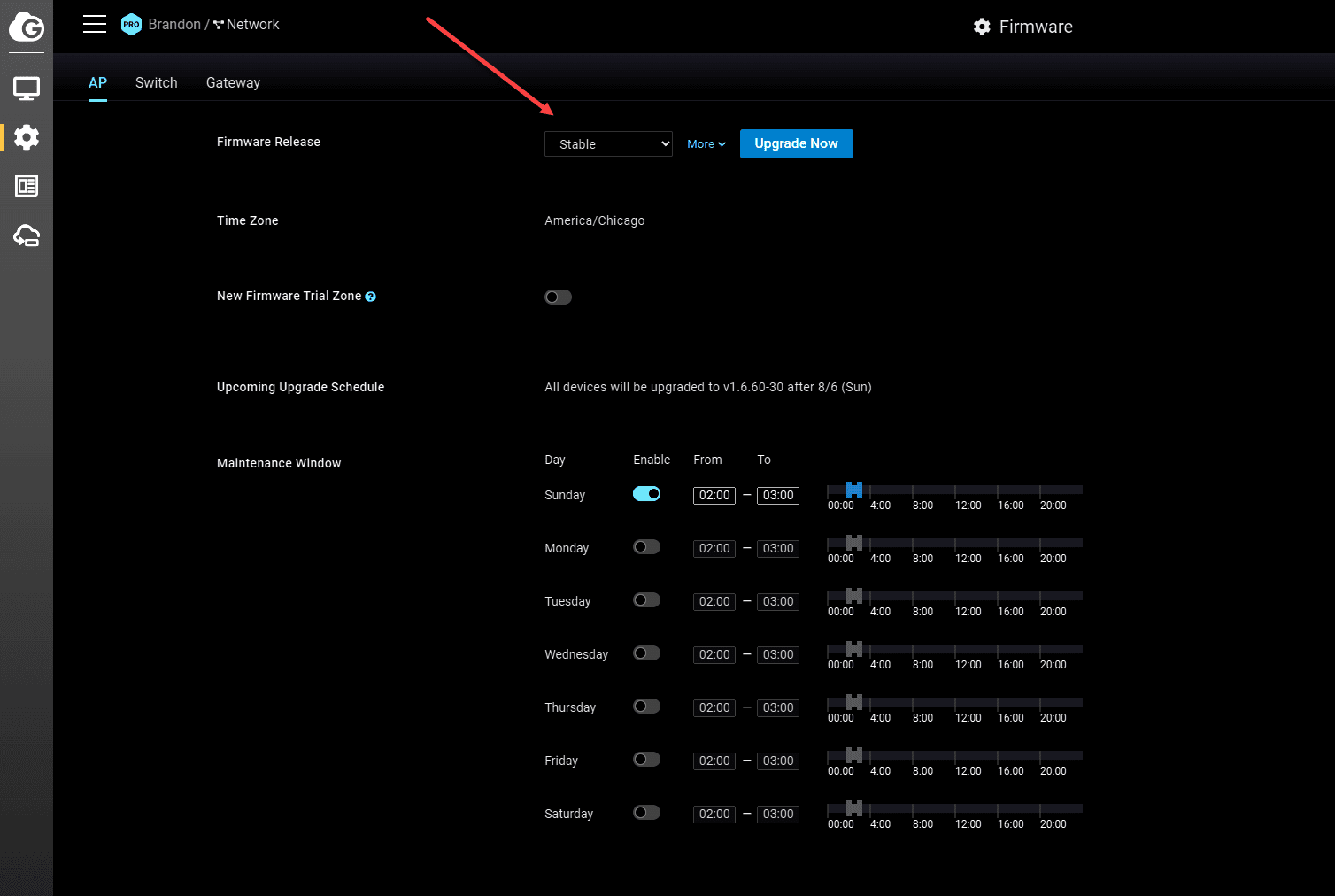This screenshot has height=896, width=1335.
Task: Click the Tuesday timeline slider handle
Action: click(854, 596)
